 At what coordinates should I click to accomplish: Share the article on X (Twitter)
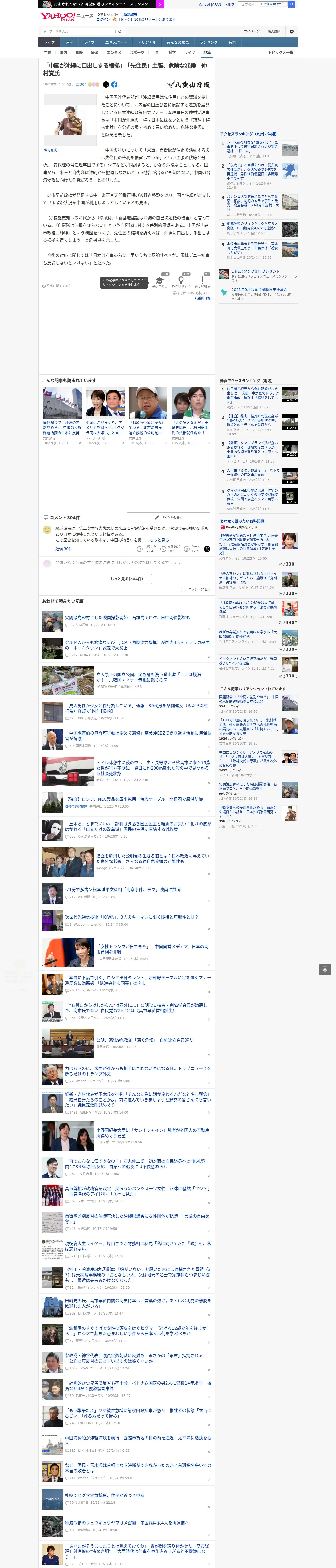[106, 85]
